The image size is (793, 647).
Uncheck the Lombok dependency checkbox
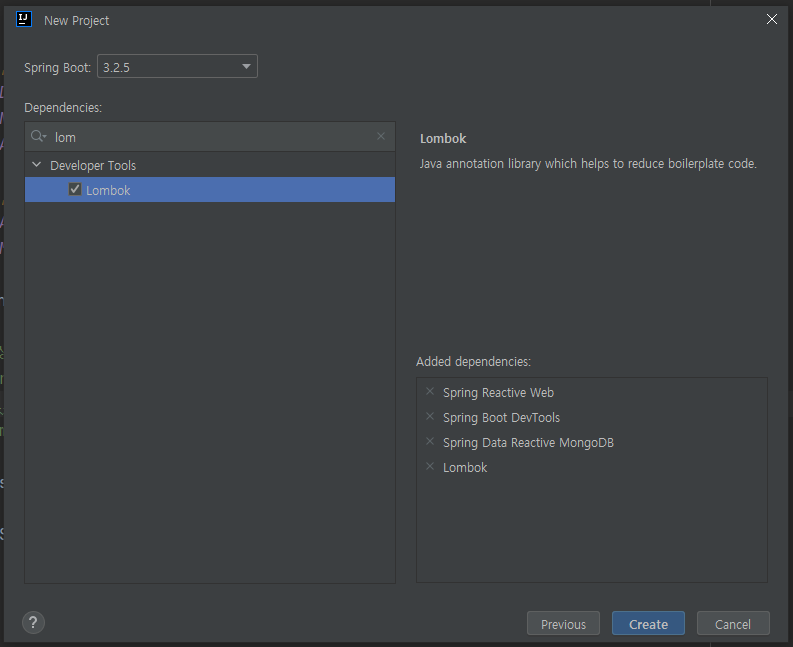click(x=75, y=189)
